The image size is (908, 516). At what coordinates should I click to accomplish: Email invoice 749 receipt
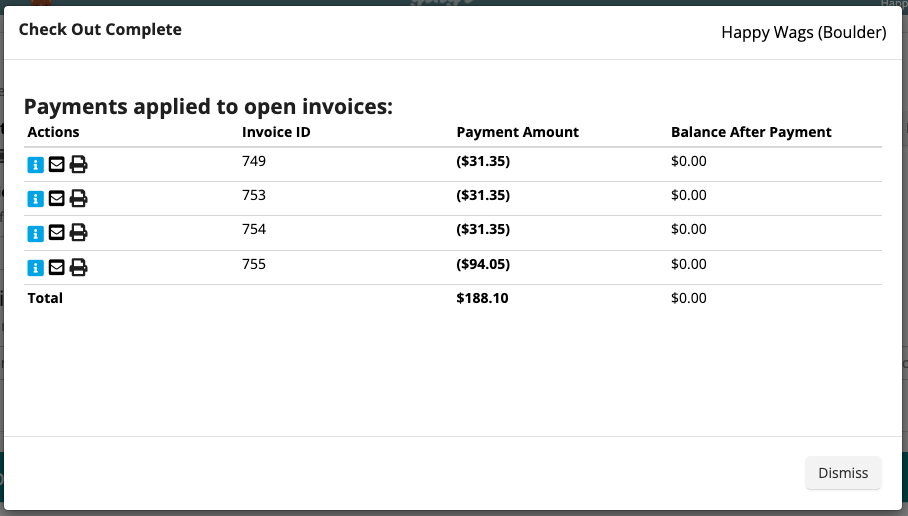click(57, 164)
